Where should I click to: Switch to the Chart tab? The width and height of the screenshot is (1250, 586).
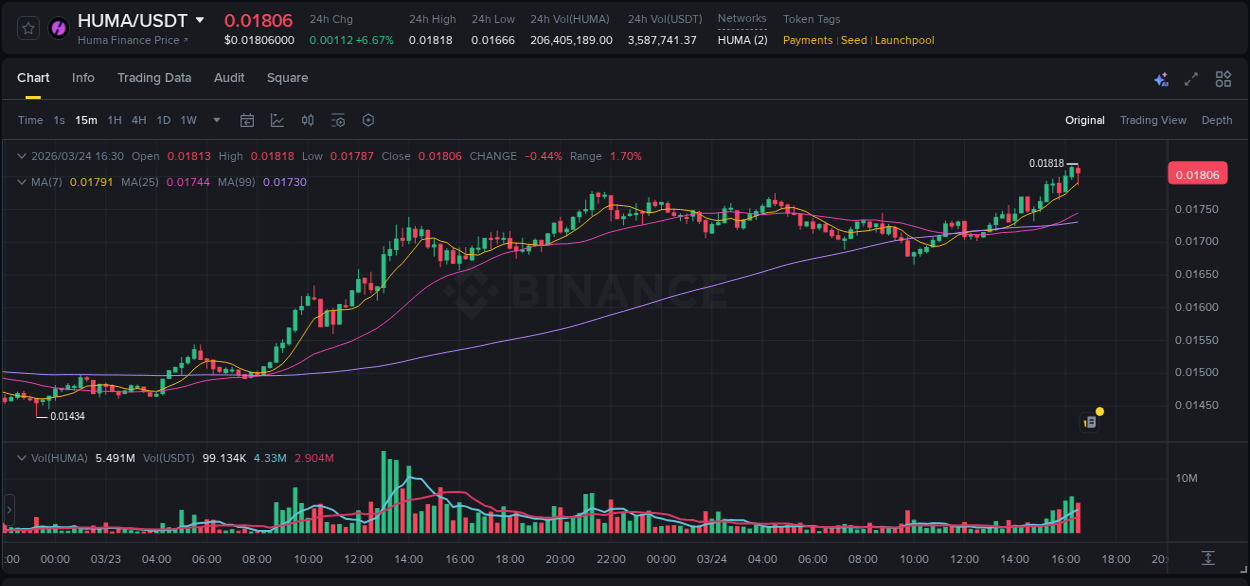[x=33, y=78]
